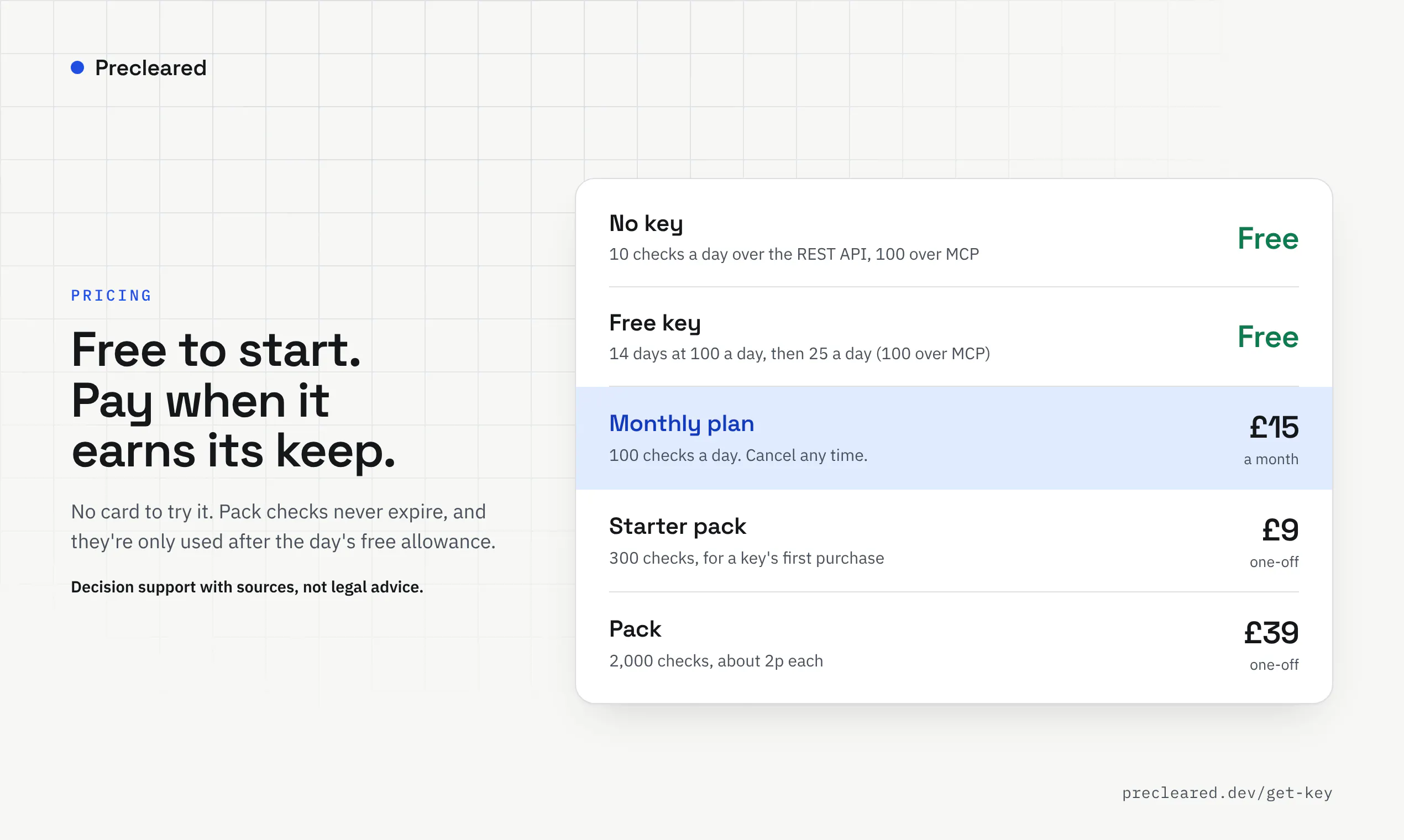This screenshot has height=840, width=1404.
Task: Click 'a month' under £15
Action: (1271, 459)
